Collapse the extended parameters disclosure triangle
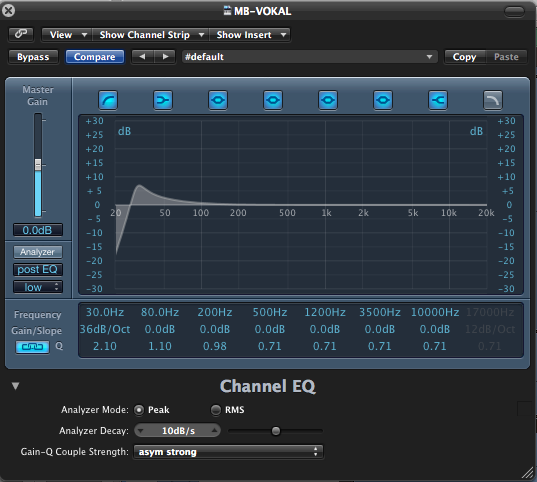The width and height of the screenshot is (537, 482). (x=15, y=386)
